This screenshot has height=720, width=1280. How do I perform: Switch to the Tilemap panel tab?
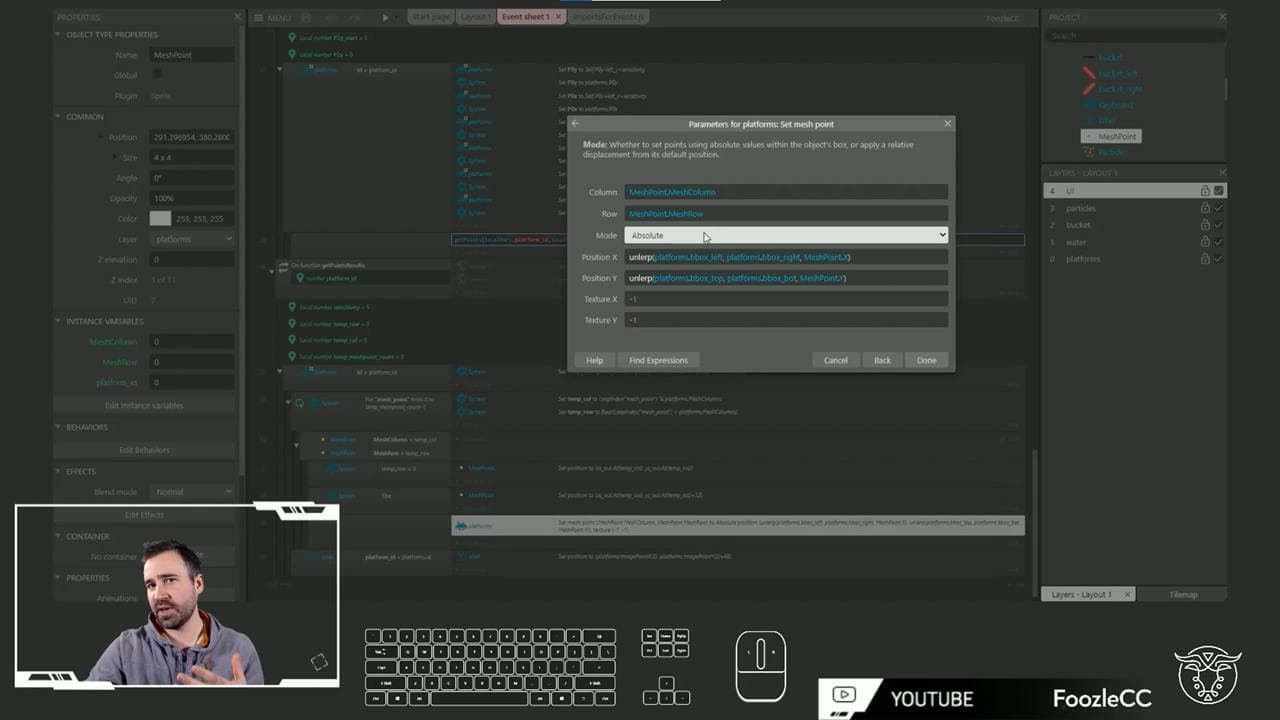tap(1183, 594)
